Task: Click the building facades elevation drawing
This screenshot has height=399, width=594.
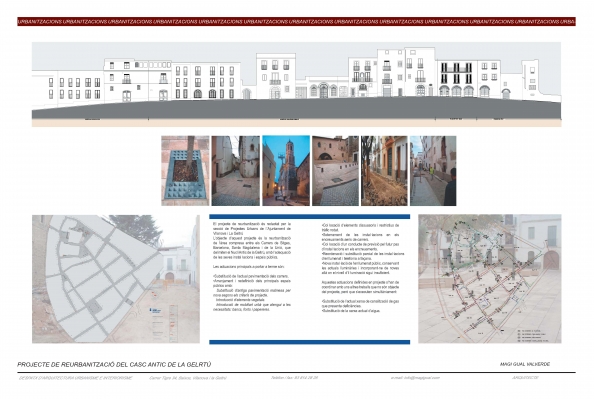Action: 296,84
